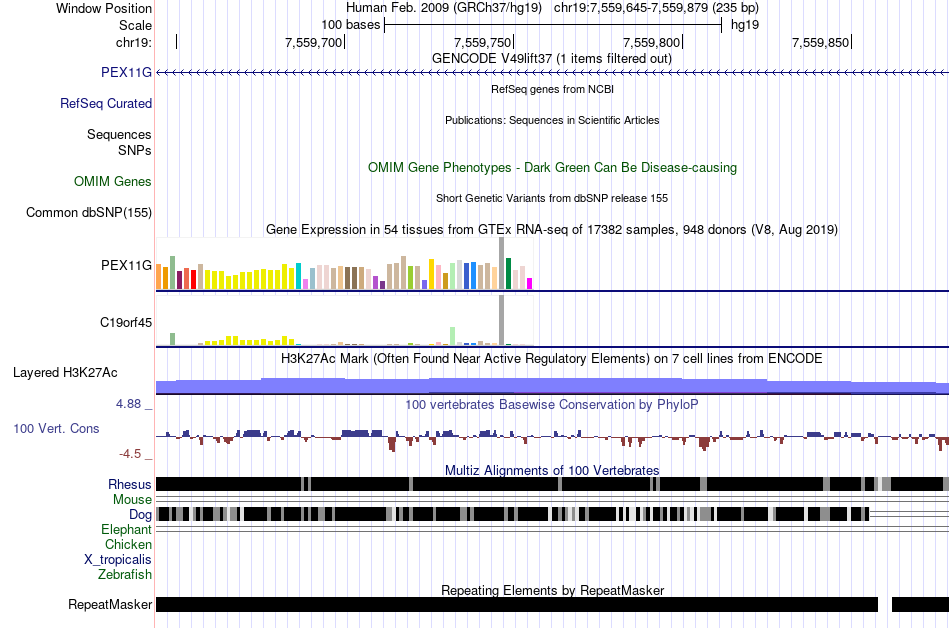Click the Rhesus alignment row label

click(x=130, y=484)
